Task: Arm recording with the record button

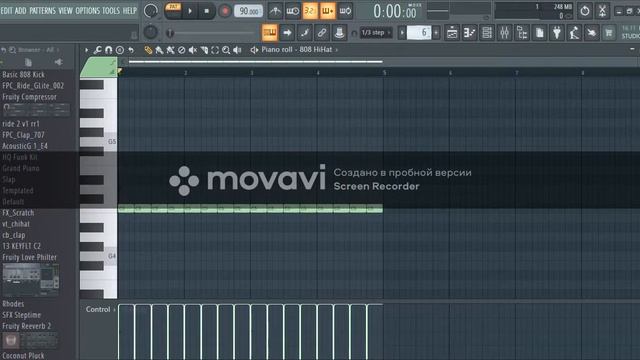Action: pyautogui.click(x=224, y=11)
